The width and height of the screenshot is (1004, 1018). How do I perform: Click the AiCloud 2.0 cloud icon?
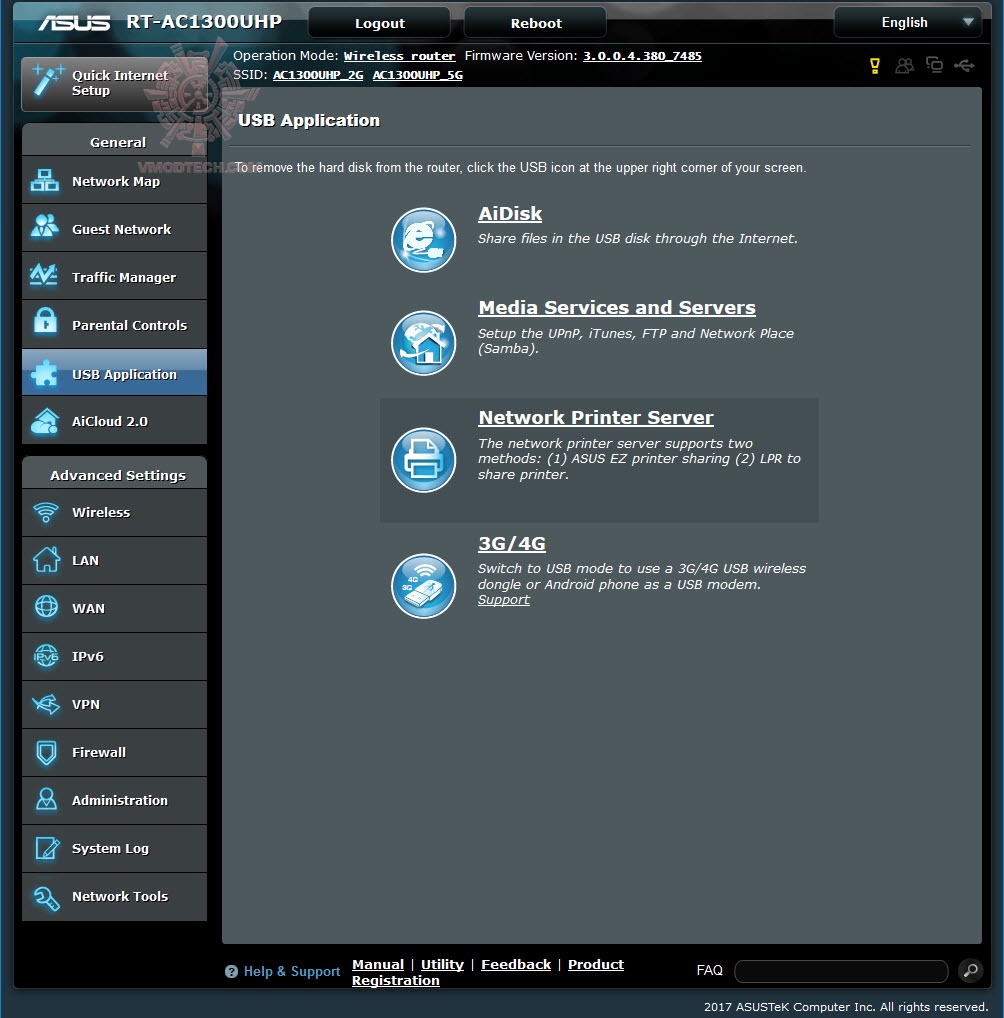coord(45,421)
